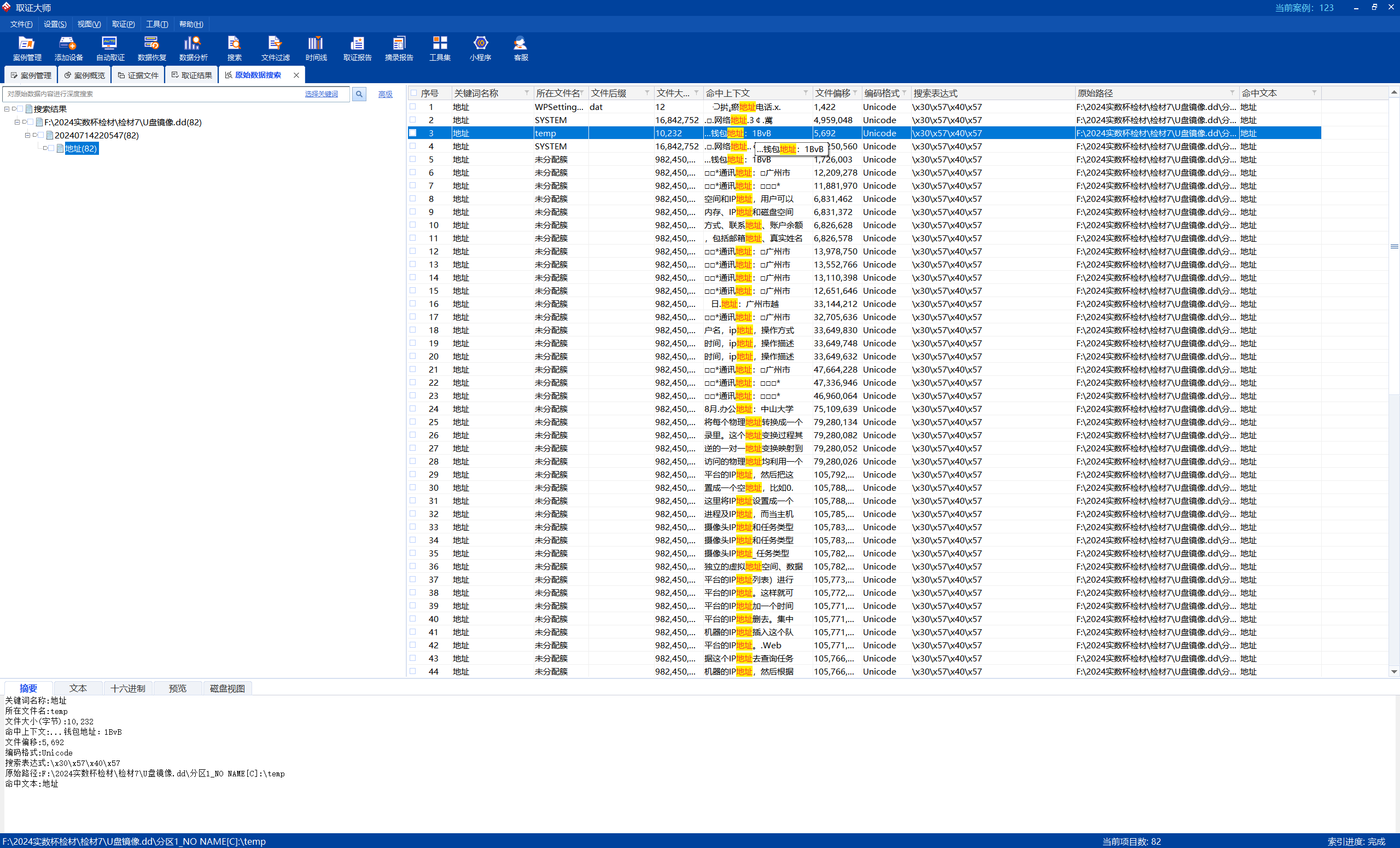Sort by 搜索表达式 column header
The image size is (1400, 848).
tap(993, 93)
